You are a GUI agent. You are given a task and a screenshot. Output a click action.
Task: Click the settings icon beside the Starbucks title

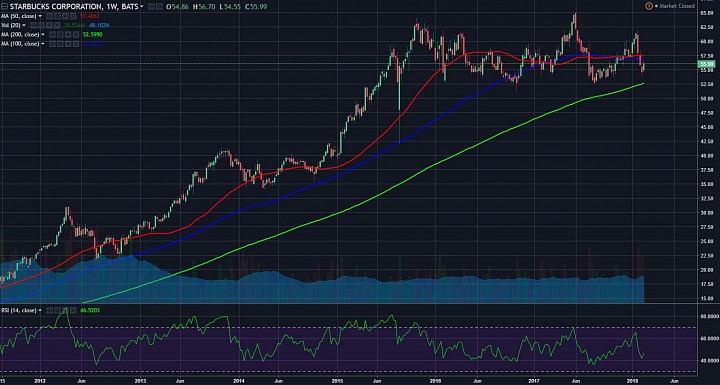click(x=159, y=6)
